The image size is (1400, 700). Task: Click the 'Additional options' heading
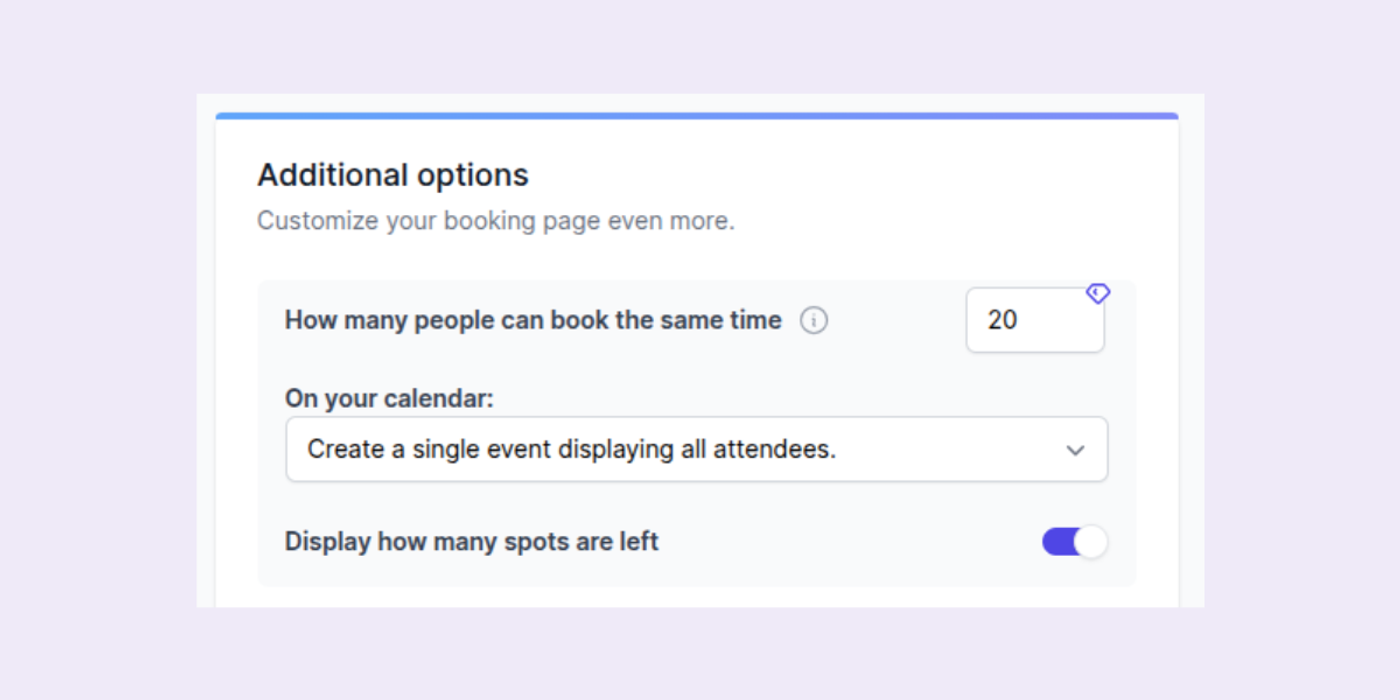[393, 175]
